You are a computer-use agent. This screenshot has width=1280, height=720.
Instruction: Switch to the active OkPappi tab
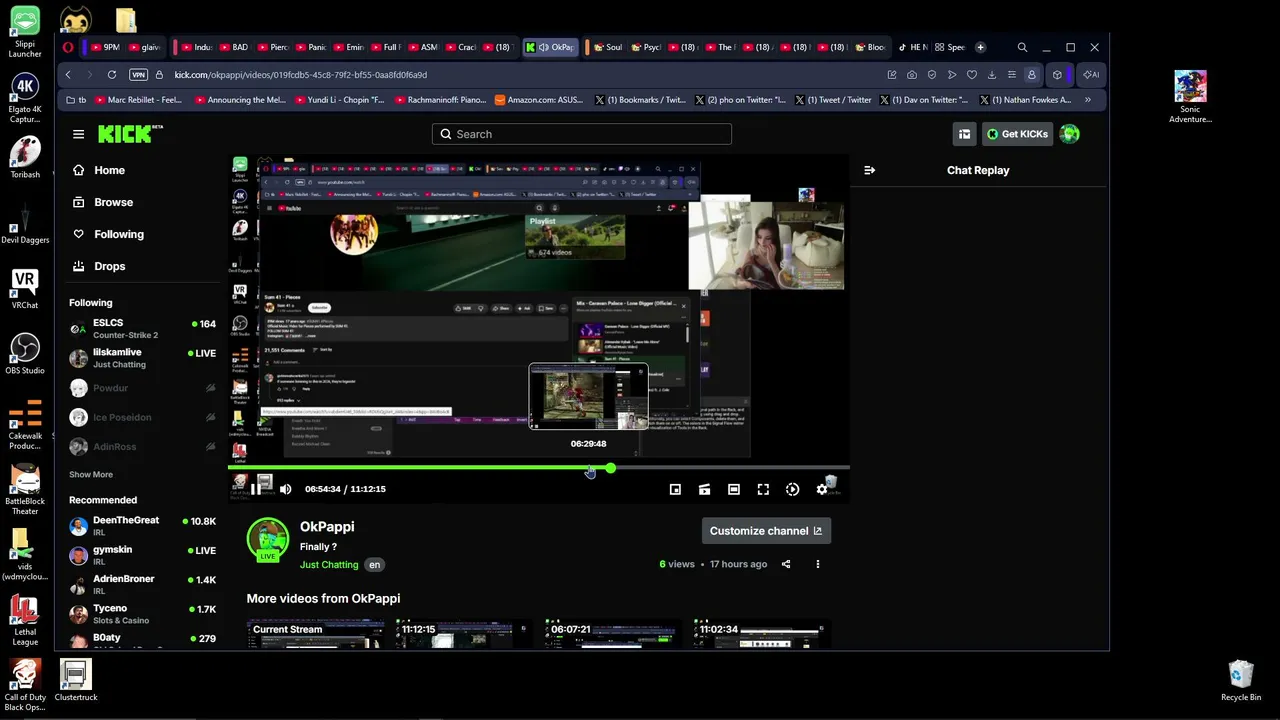pyautogui.click(x=550, y=47)
